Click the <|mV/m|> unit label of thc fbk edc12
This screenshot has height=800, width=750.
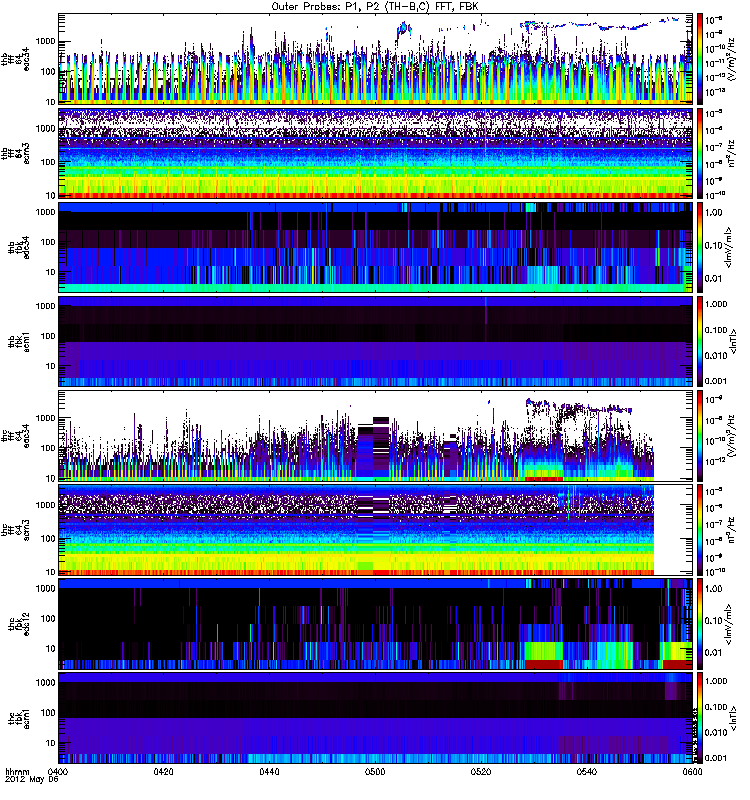[729, 624]
